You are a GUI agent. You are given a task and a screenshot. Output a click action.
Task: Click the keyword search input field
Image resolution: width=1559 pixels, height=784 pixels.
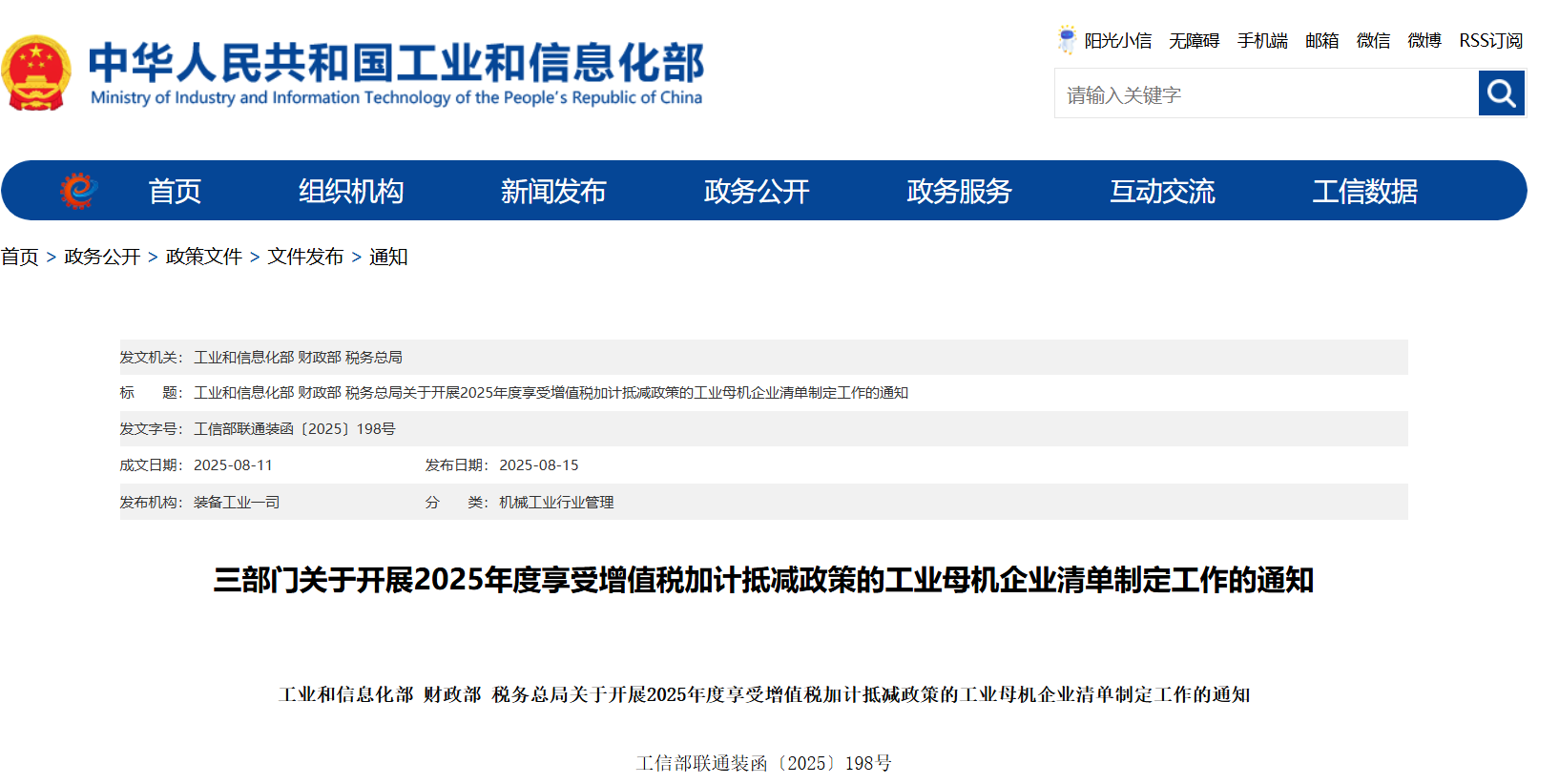pyautogui.click(x=1265, y=94)
